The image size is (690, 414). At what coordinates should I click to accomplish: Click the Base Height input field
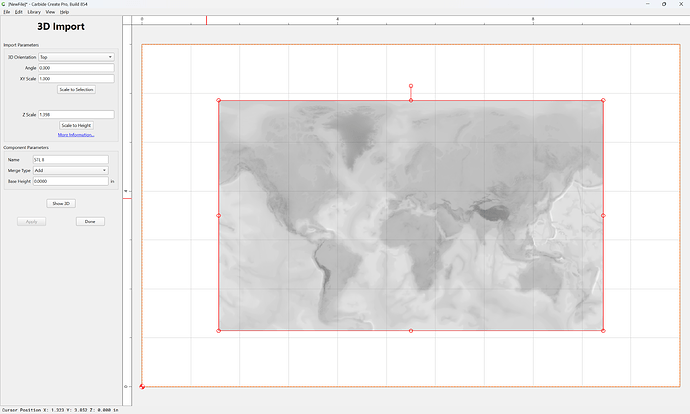click(71, 181)
